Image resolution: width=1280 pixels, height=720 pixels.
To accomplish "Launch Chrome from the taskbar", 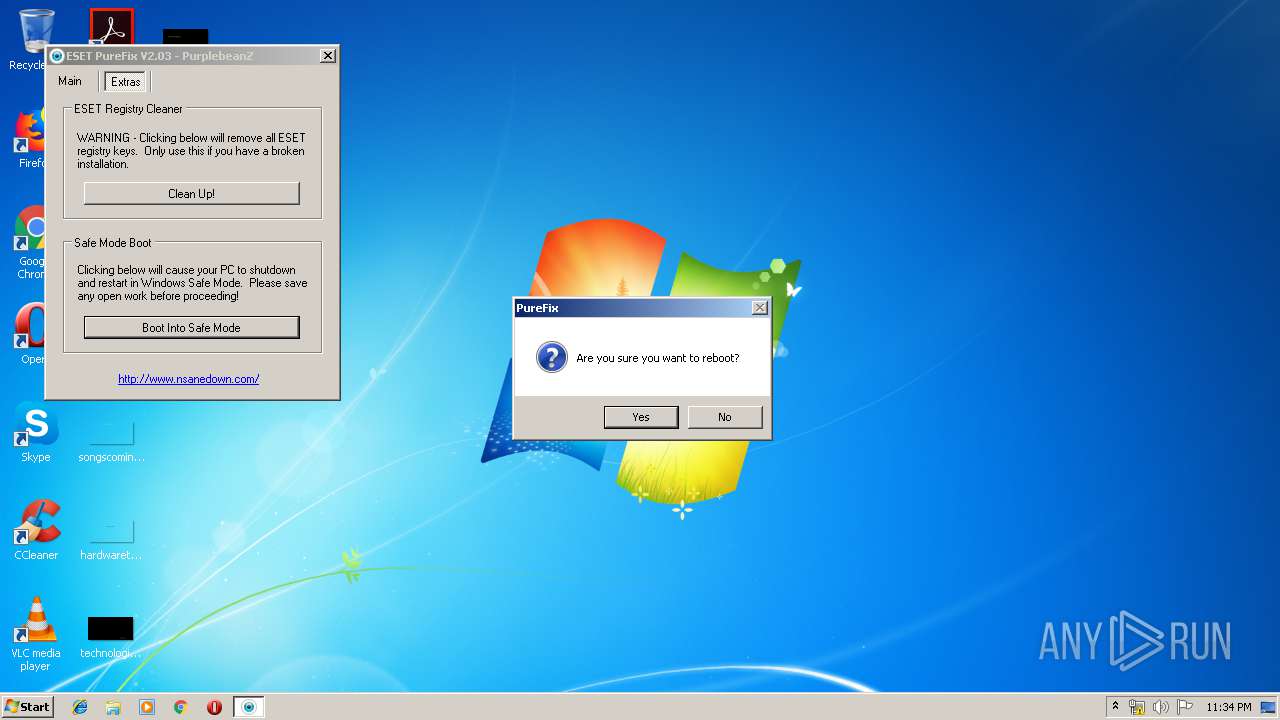I will point(181,707).
